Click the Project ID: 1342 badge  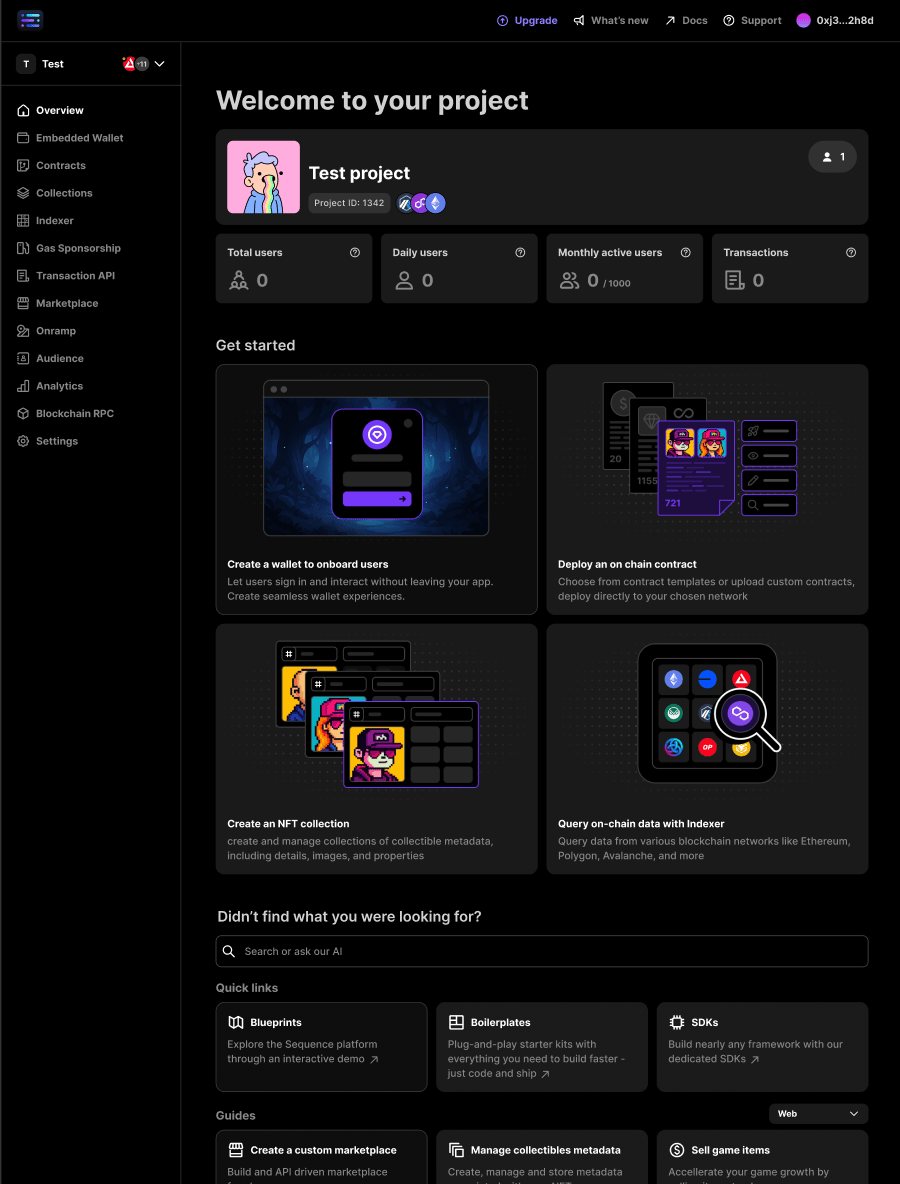[x=350, y=202]
